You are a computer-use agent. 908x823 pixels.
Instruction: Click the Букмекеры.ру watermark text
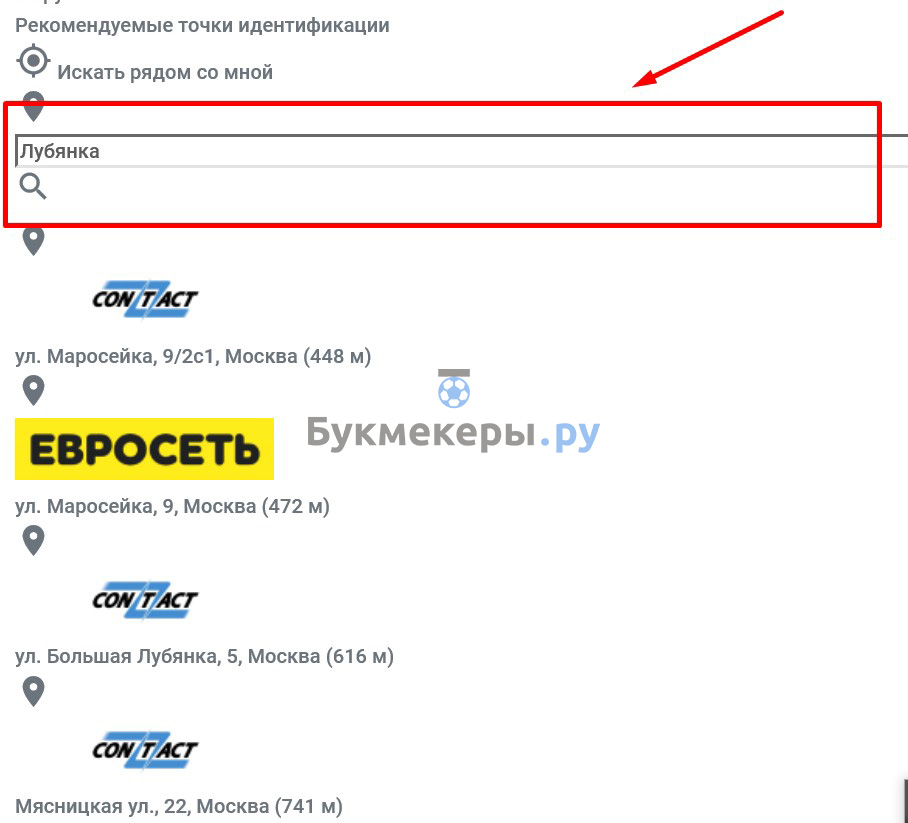tap(453, 433)
